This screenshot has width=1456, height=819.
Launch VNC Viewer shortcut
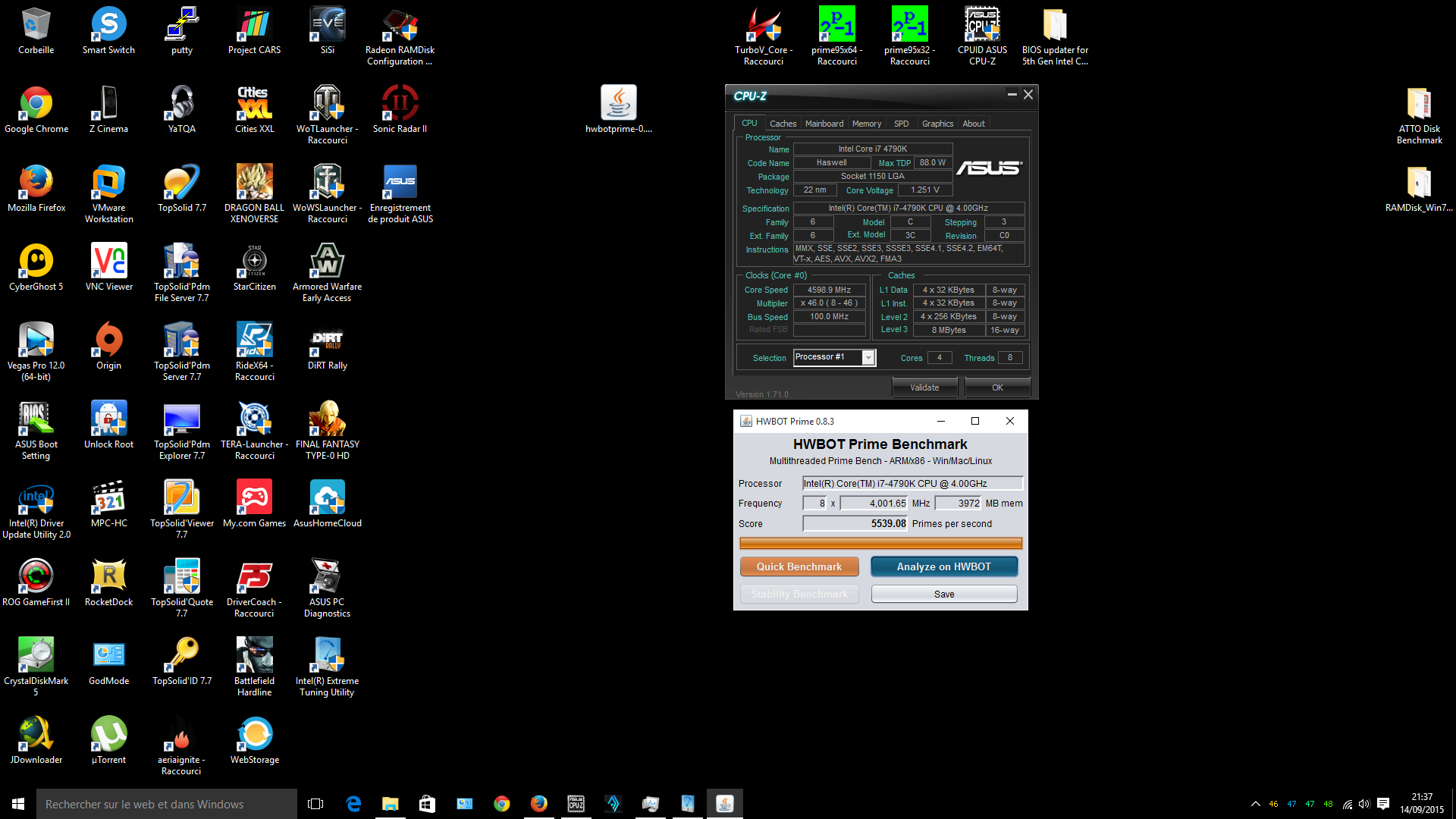(x=108, y=268)
